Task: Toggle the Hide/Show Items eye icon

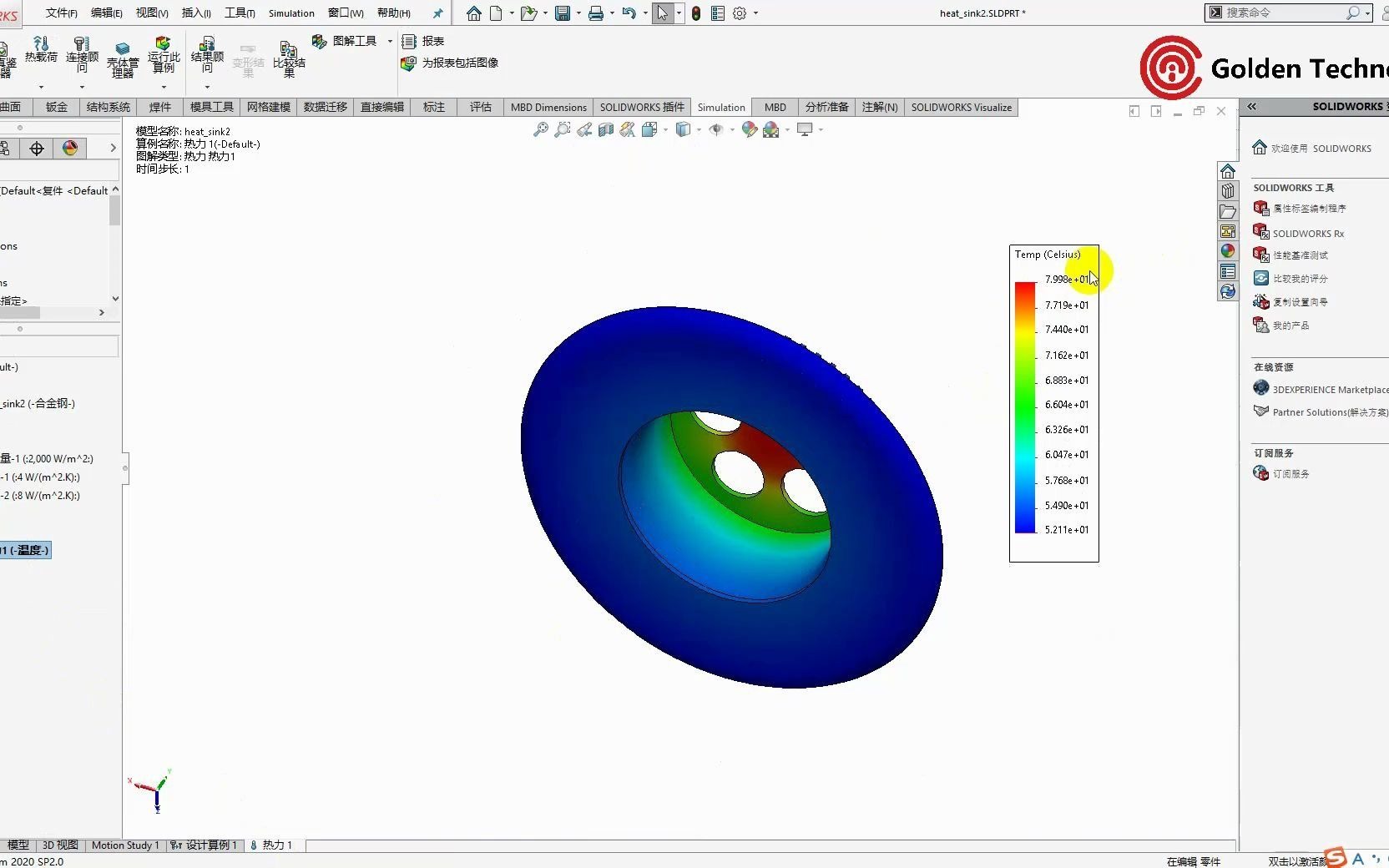Action: coord(716,130)
